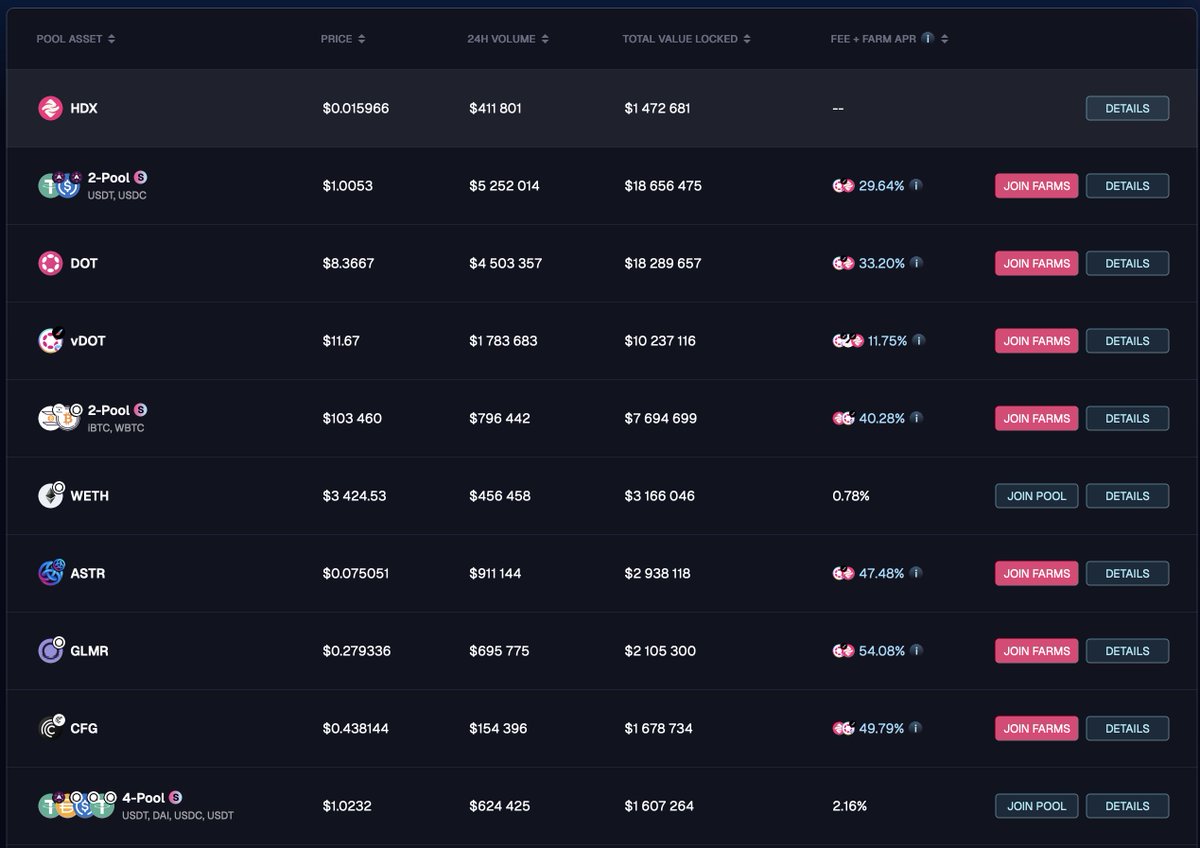Image resolution: width=1200 pixels, height=848 pixels.
Task: Open Details for USDT, USDC 2-Pool
Action: [x=1127, y=186]
